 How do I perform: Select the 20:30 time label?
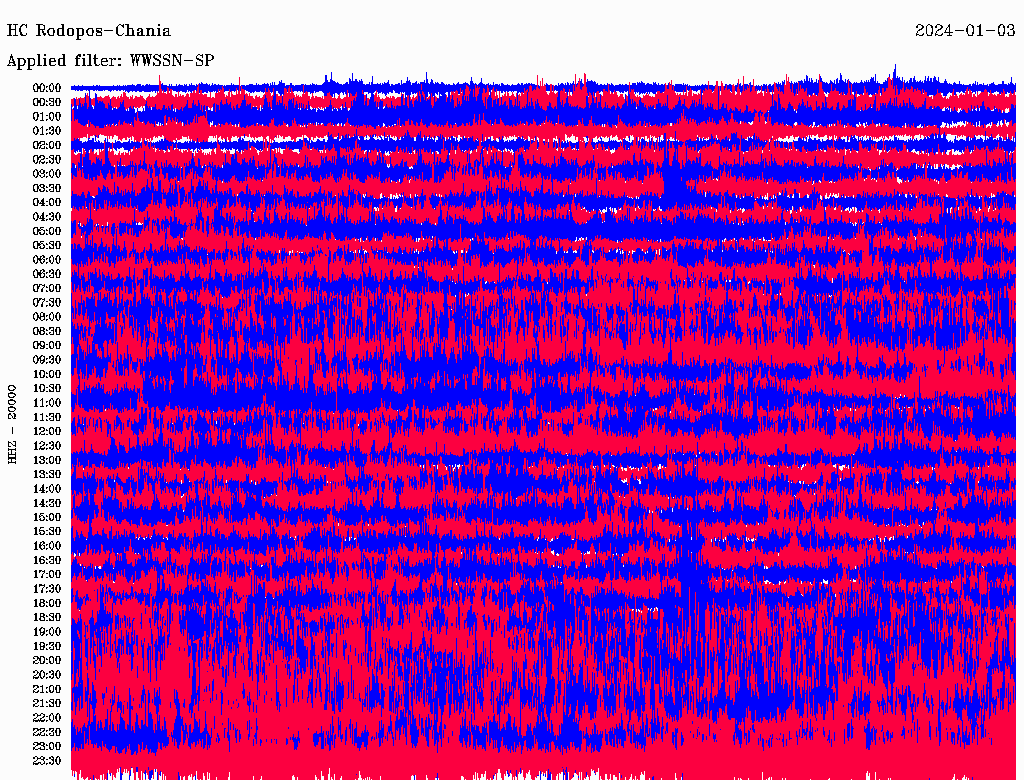tap(47, 675)
